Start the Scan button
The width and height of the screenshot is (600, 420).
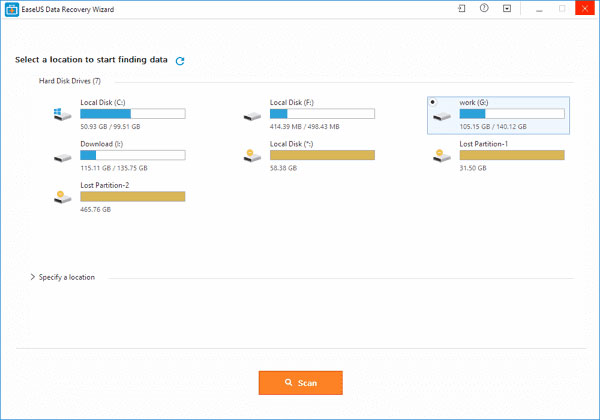(x=300, y=383)
